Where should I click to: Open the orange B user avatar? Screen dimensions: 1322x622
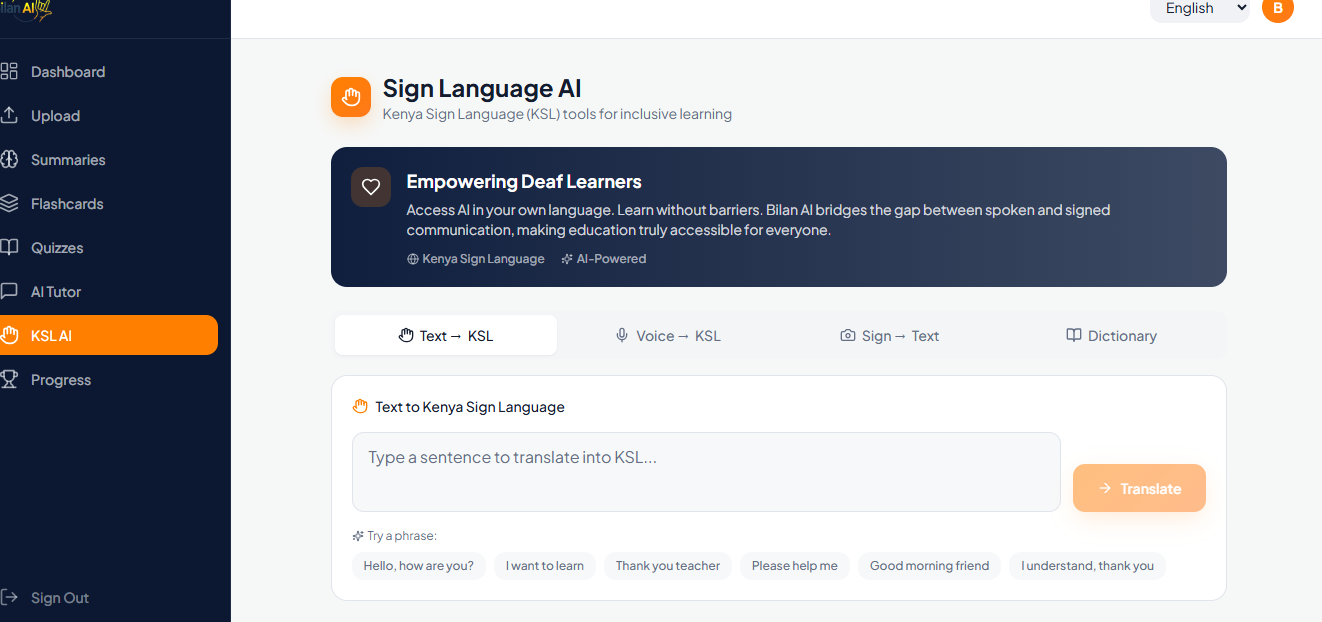1278,8
